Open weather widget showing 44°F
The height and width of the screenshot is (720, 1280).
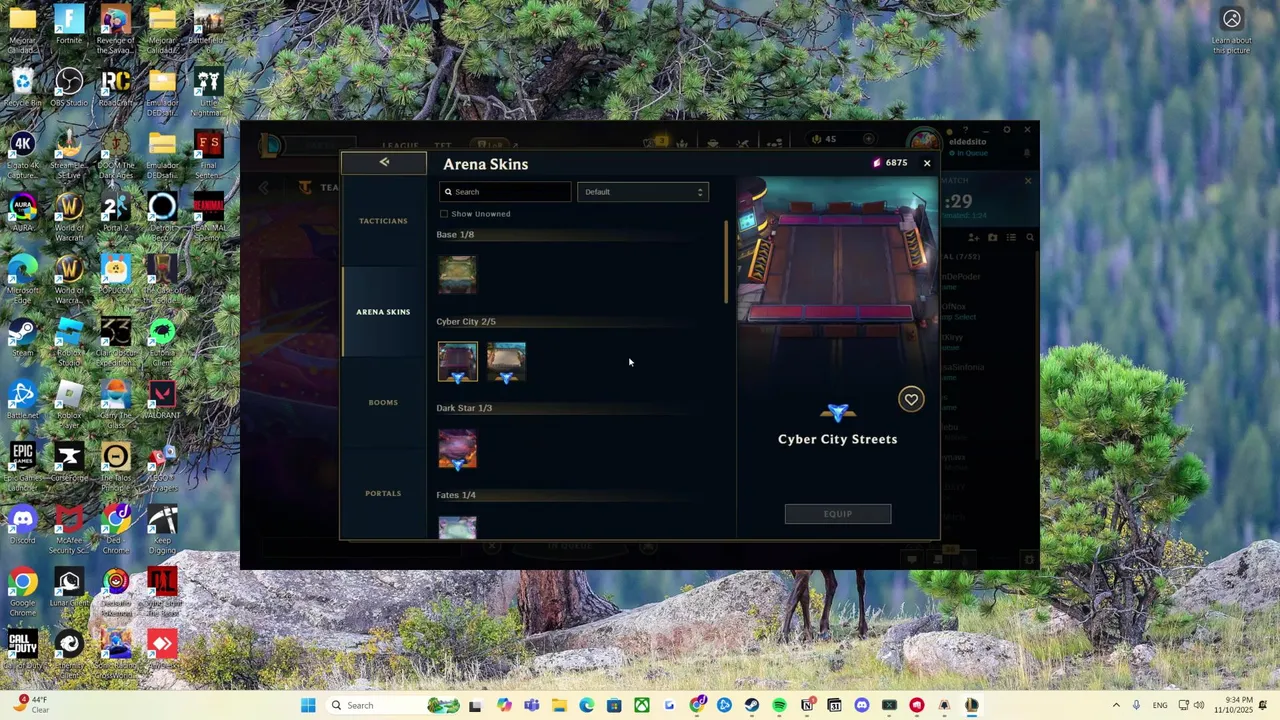click(32, 705)
